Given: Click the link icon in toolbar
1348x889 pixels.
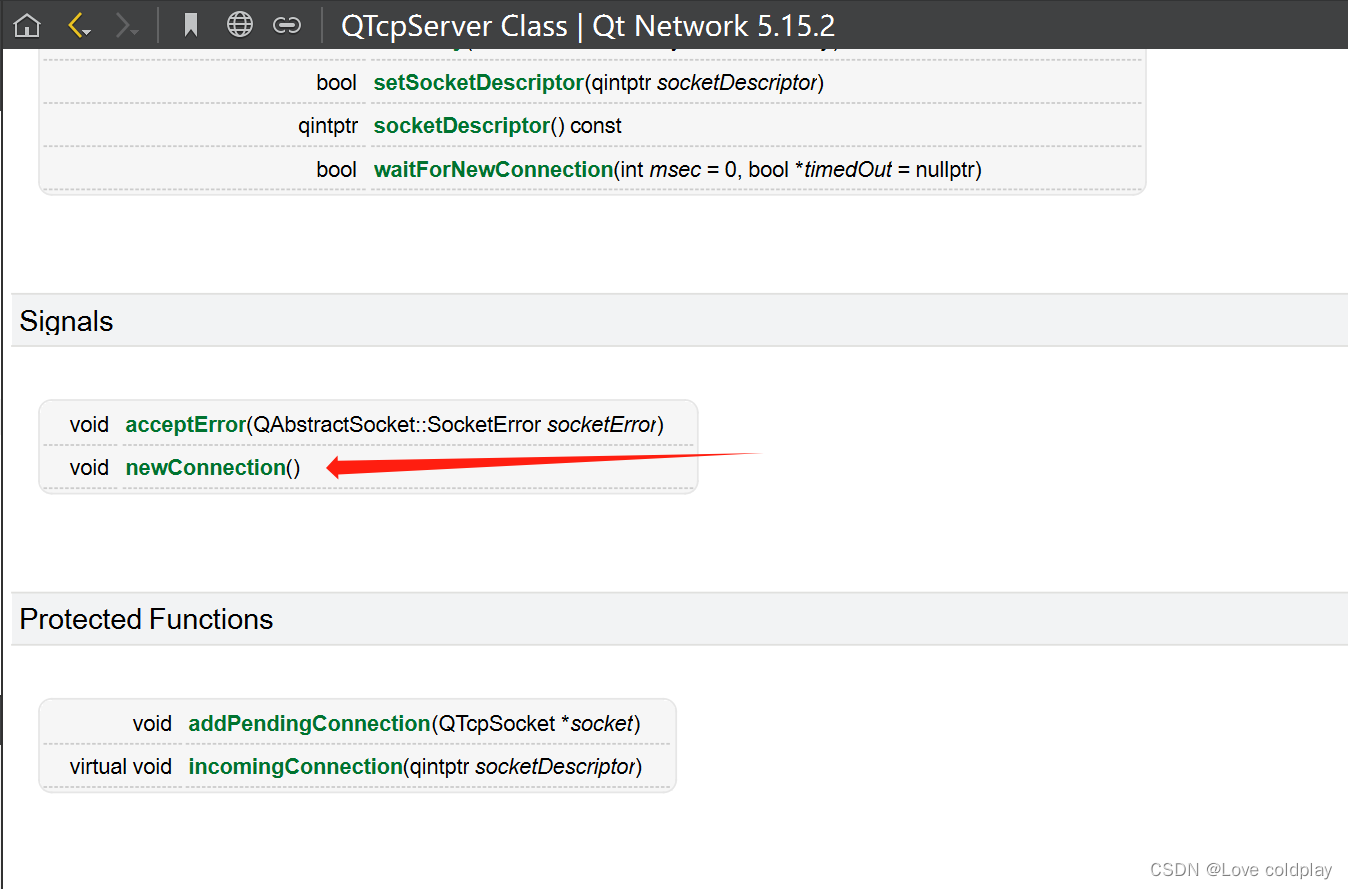Looking at the screenshot, I should (287, 25).
